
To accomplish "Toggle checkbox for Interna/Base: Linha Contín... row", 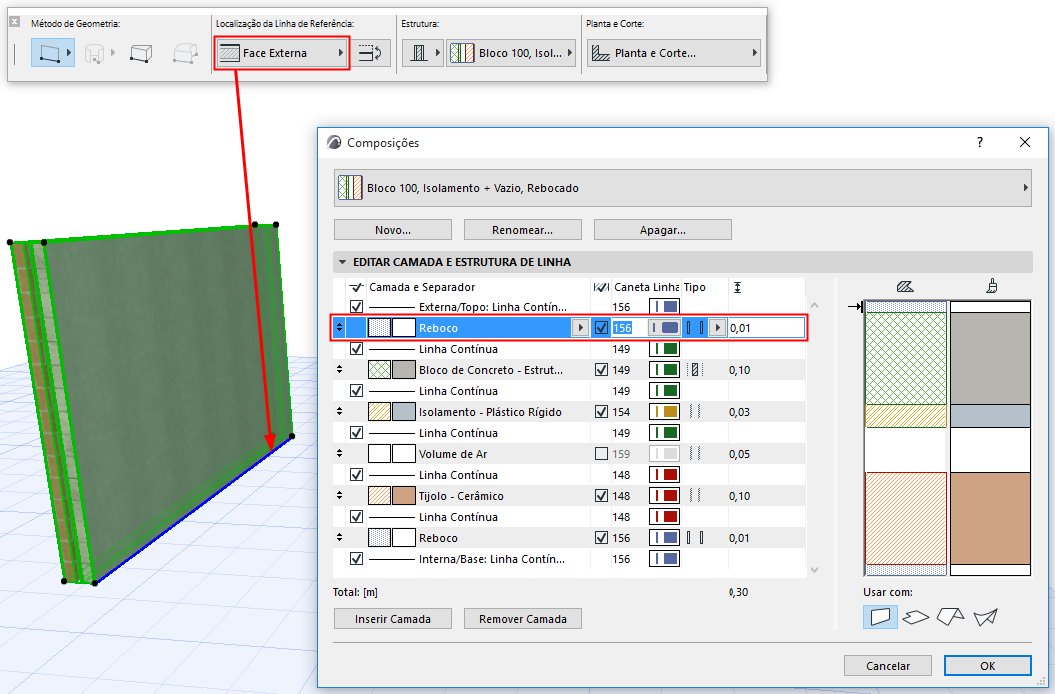I will pos(357,559).
